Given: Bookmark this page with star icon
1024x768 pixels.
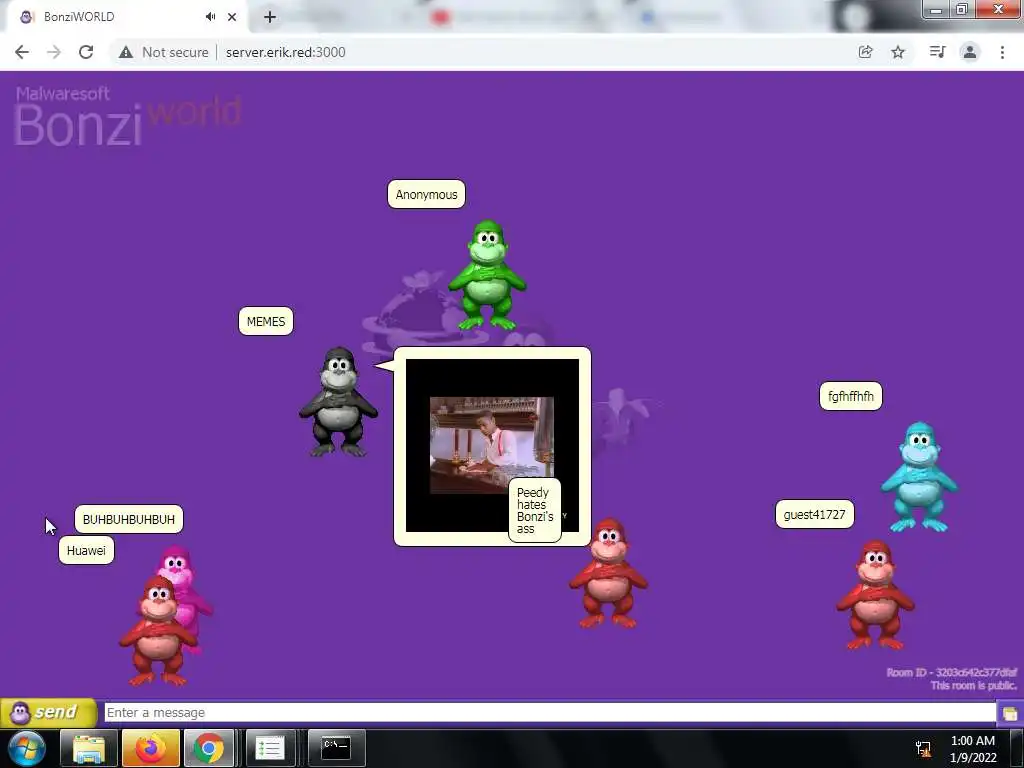Looking at the screenshot, I should [x=898, y=52].
